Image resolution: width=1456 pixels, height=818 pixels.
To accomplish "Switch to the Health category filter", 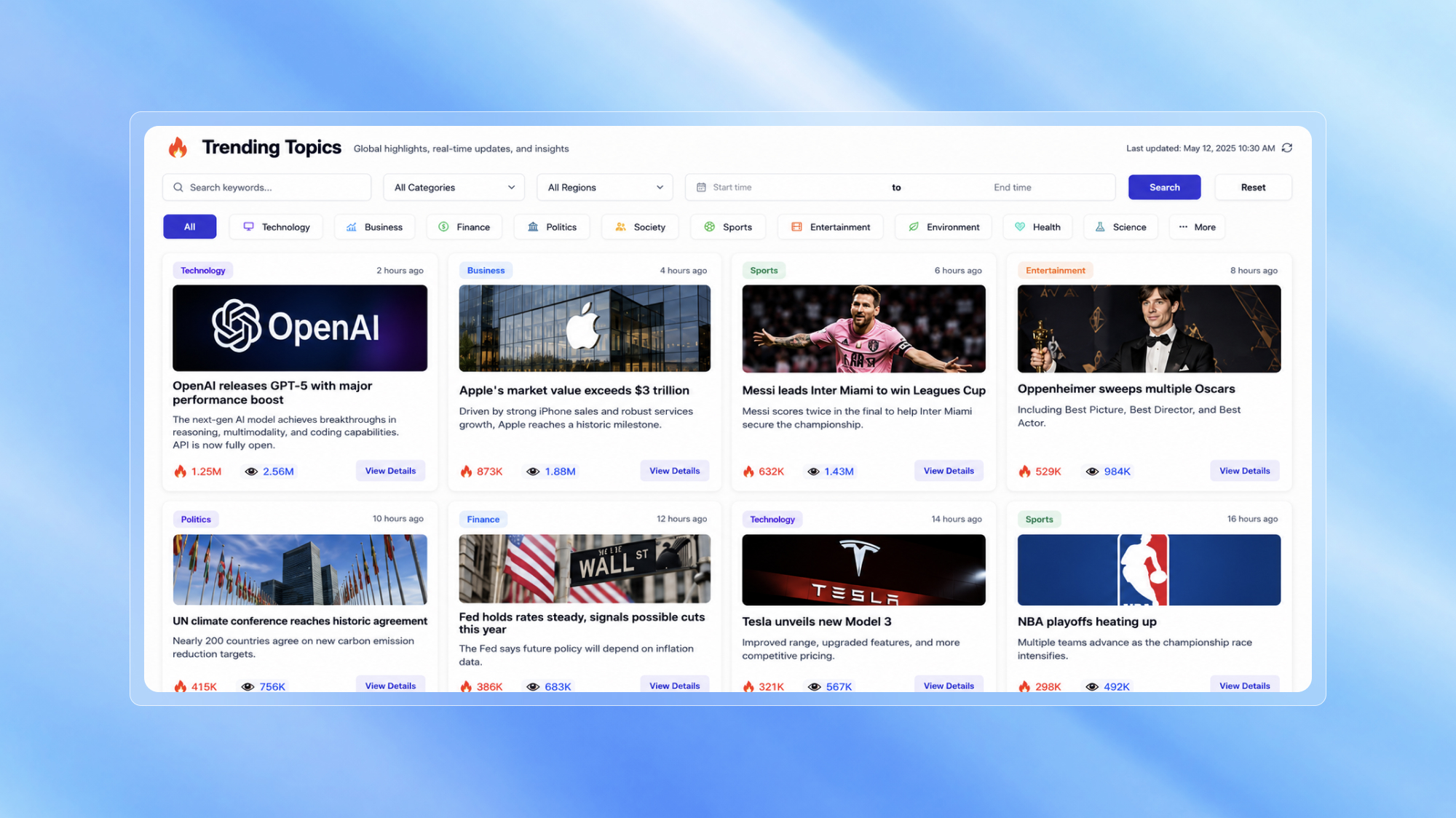I will (x=1037, y=227).
